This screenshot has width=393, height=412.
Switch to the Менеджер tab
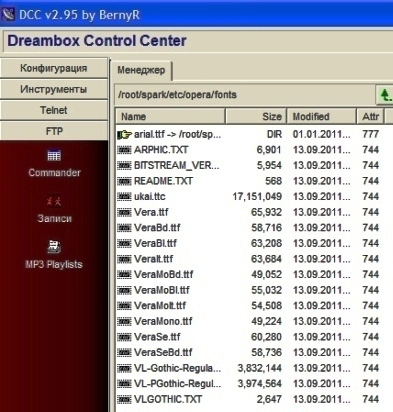point(141,70)
